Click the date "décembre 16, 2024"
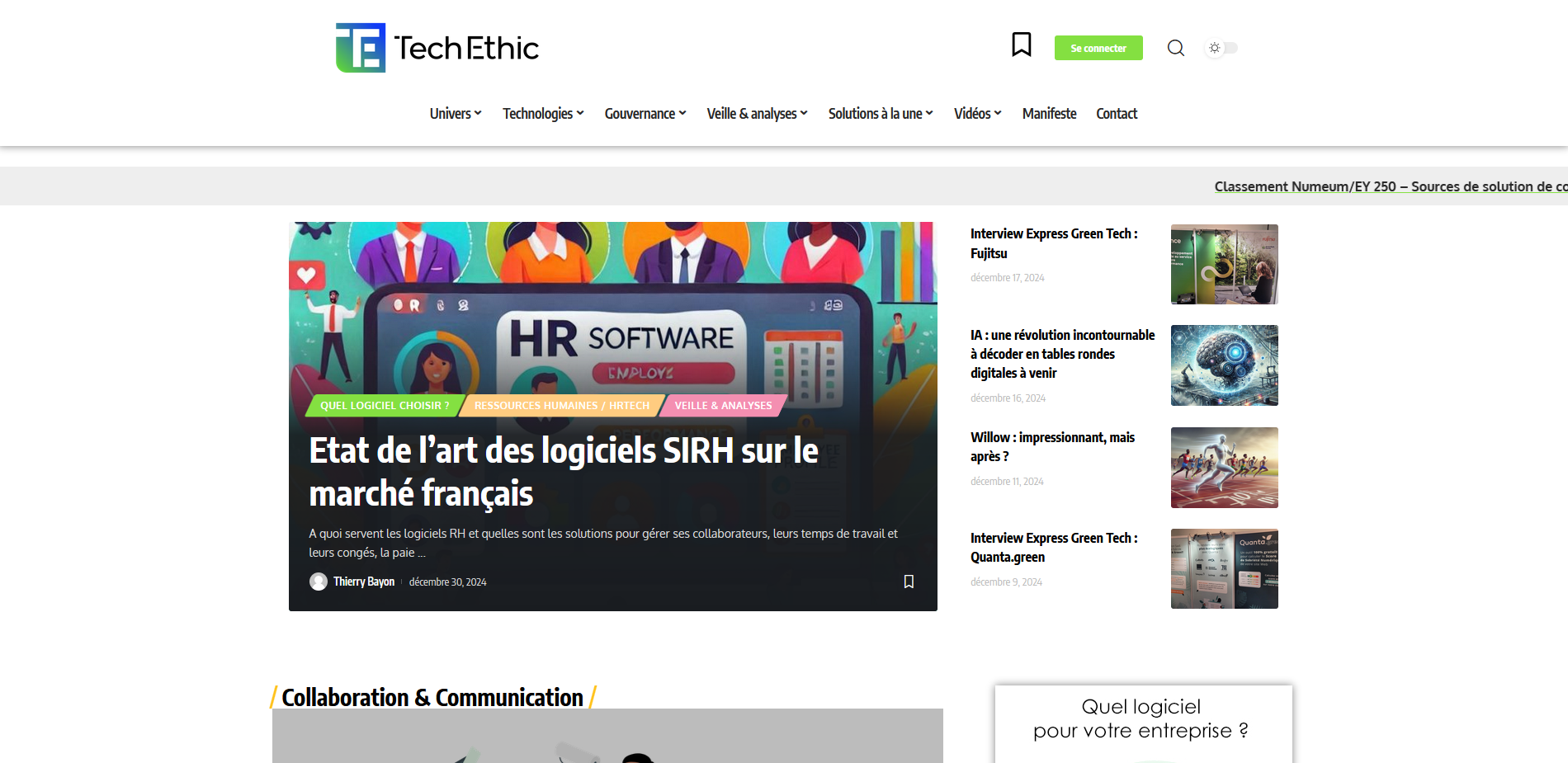The height and width of the screenshot is (763, 1568). pos(1008,398)
